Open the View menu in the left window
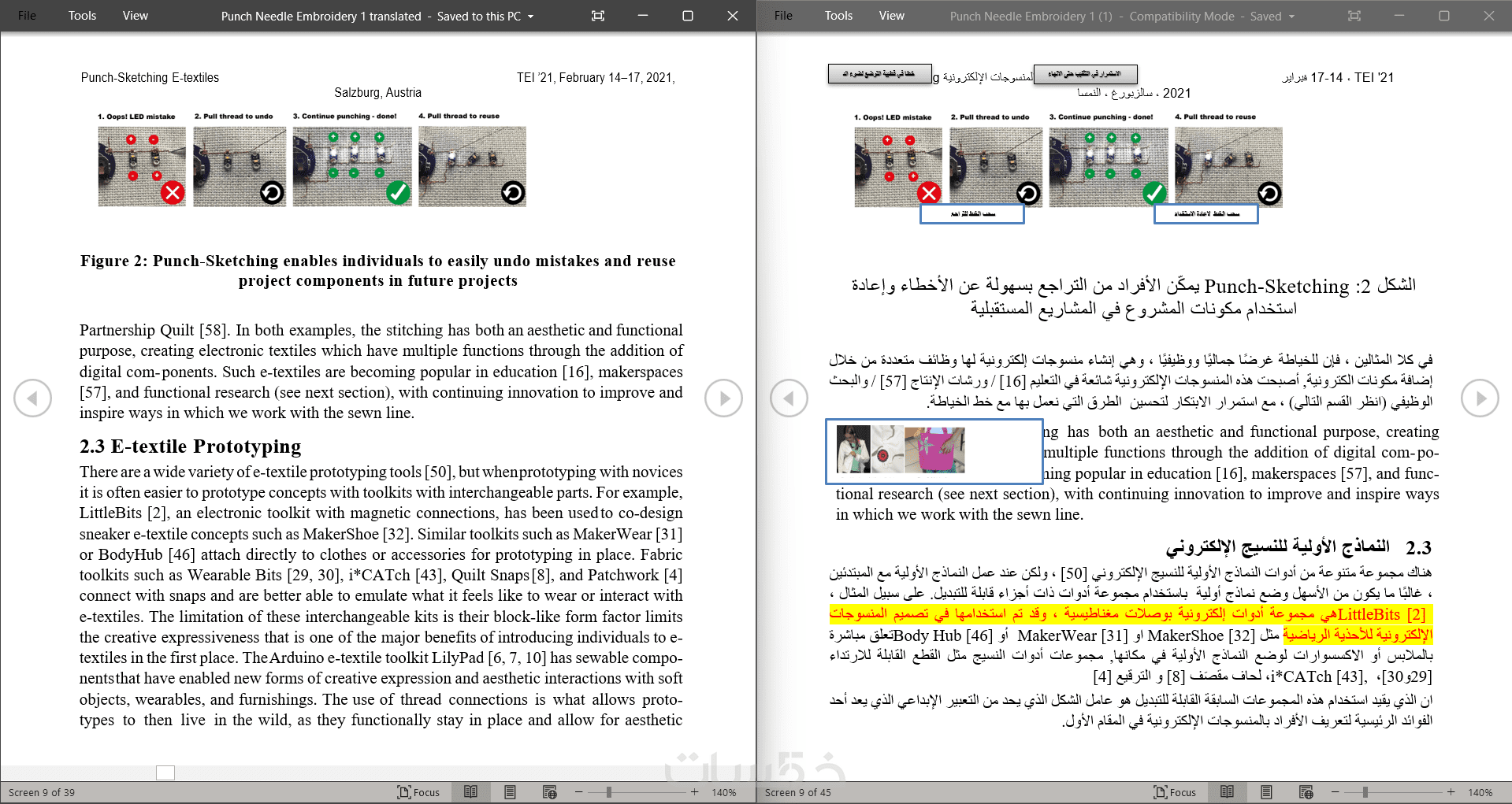This screenshot has height=804, width=1512. click(x=136, y=16)
